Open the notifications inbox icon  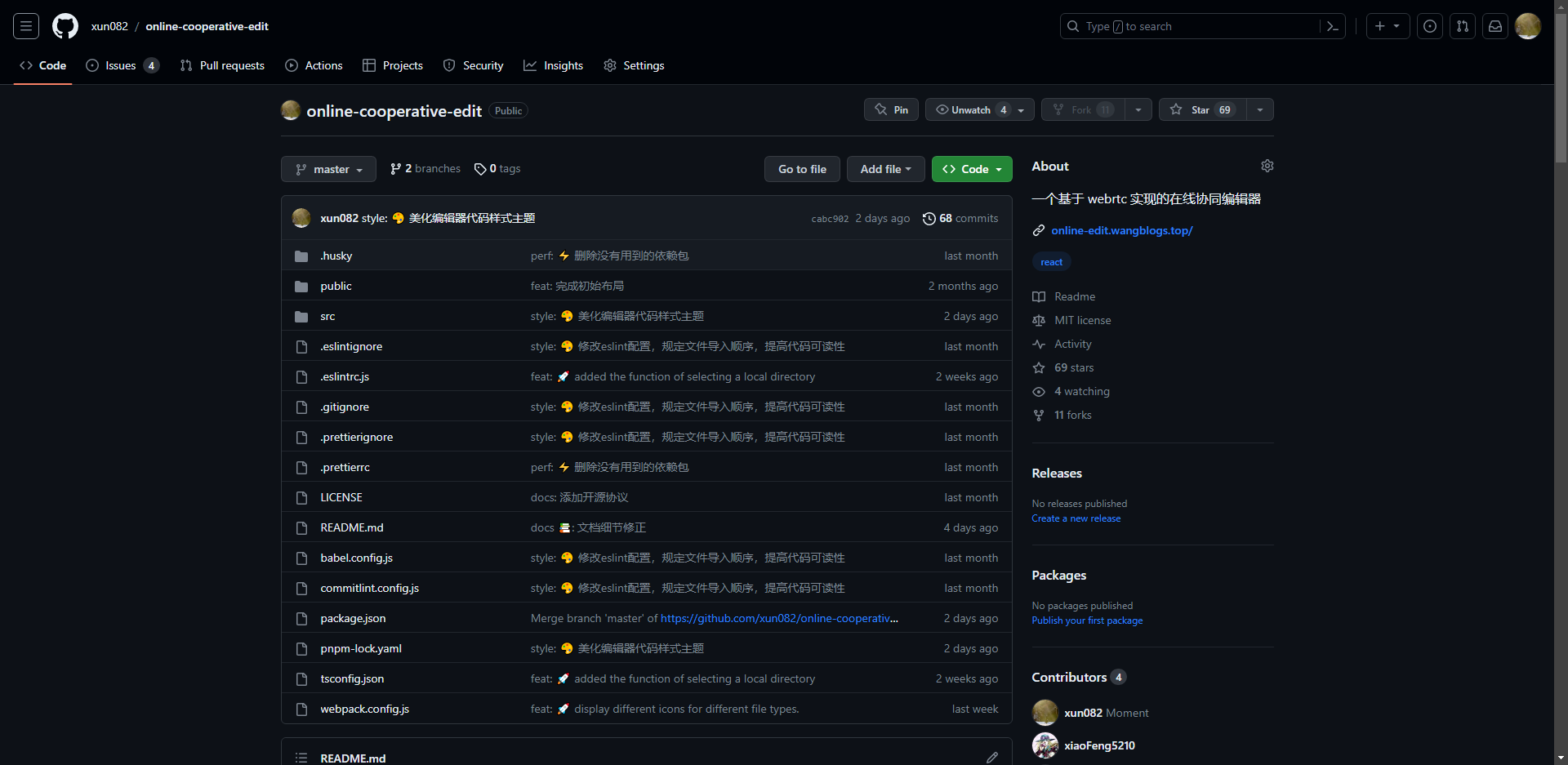1495,26
